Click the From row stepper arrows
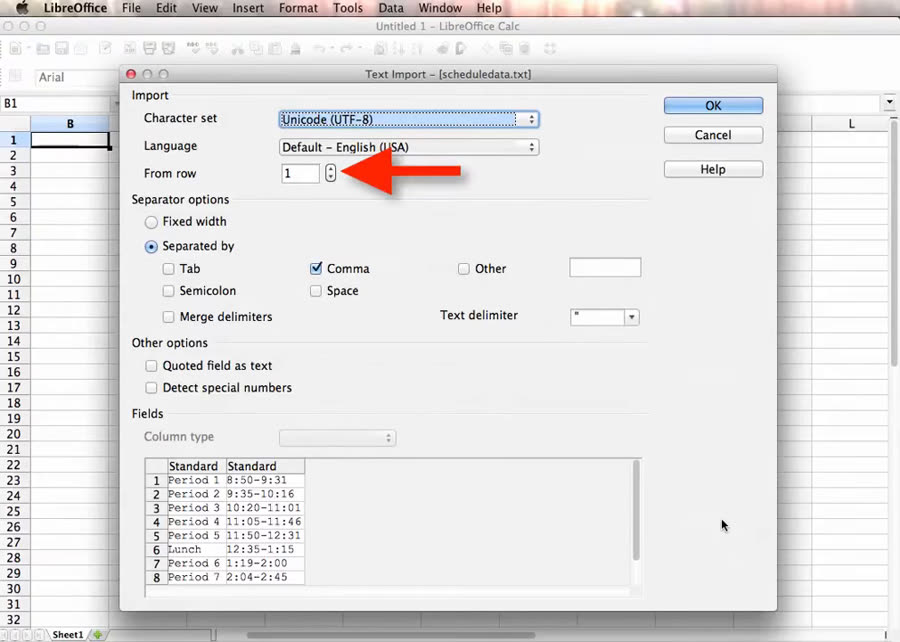900x642 pixels. [x=330, y=173]
